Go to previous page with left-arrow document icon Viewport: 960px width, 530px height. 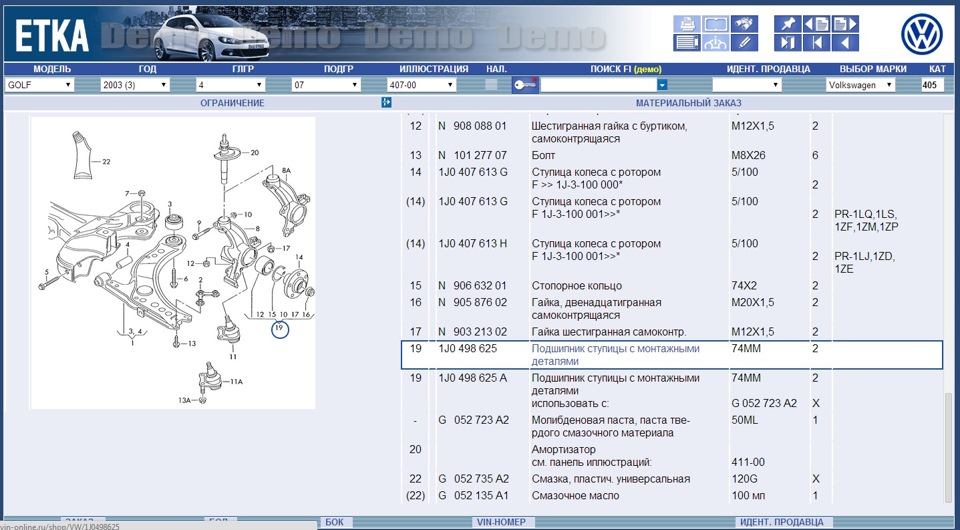pyautogui.click(x=816, y=24)
